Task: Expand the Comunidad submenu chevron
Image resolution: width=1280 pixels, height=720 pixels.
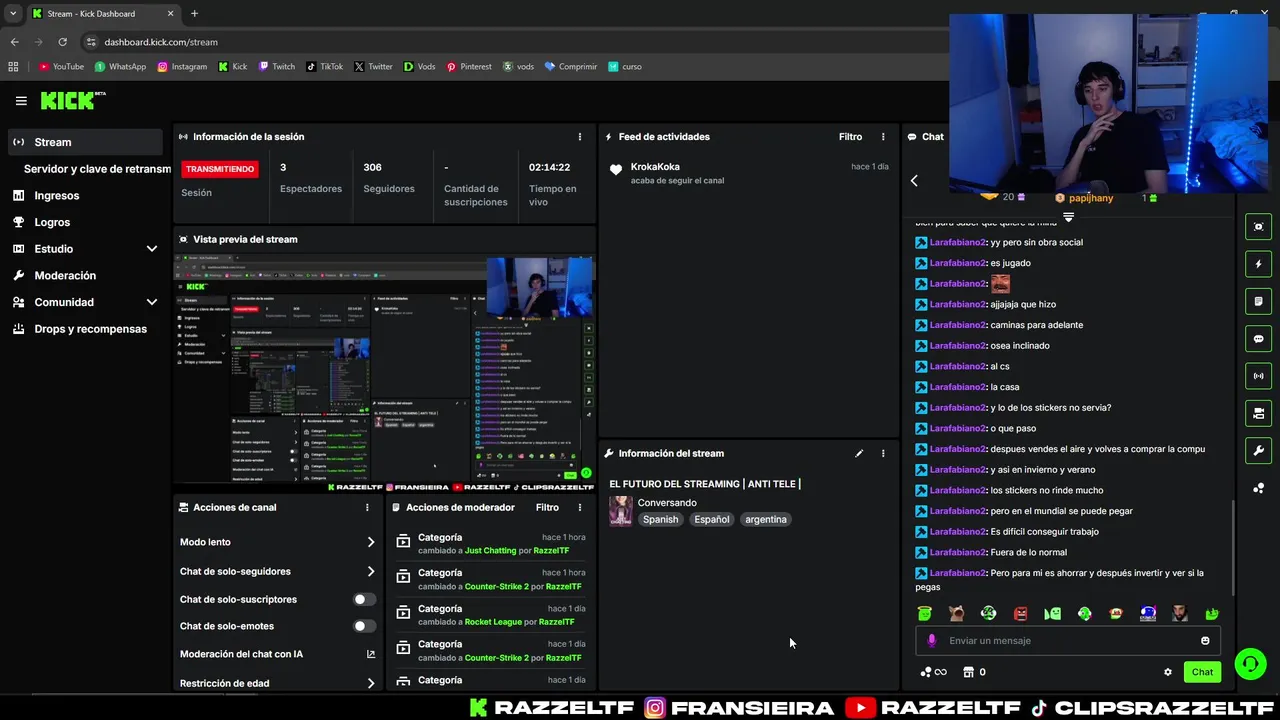Action: click(152, 302)
